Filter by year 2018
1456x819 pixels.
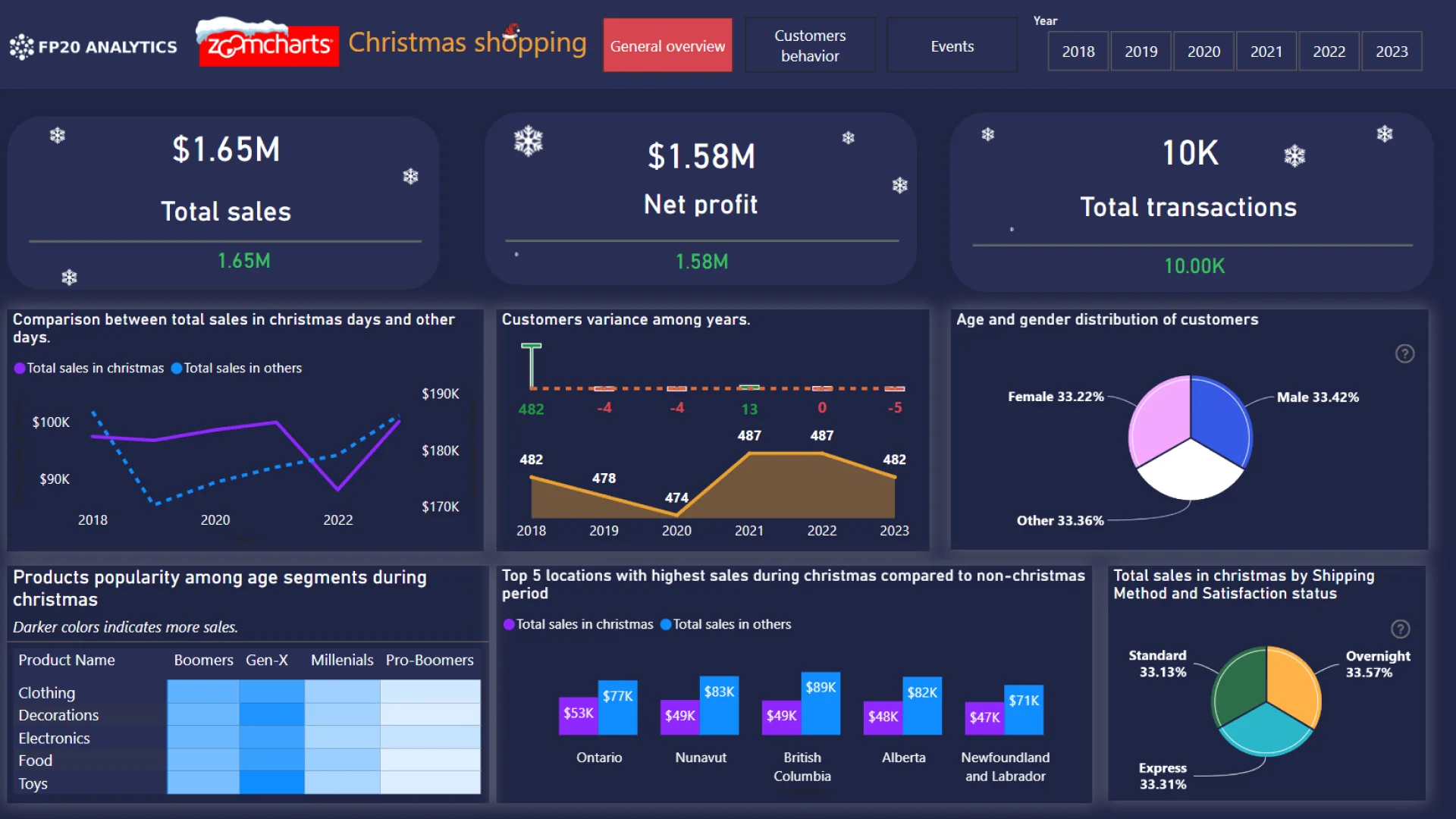1078,51
